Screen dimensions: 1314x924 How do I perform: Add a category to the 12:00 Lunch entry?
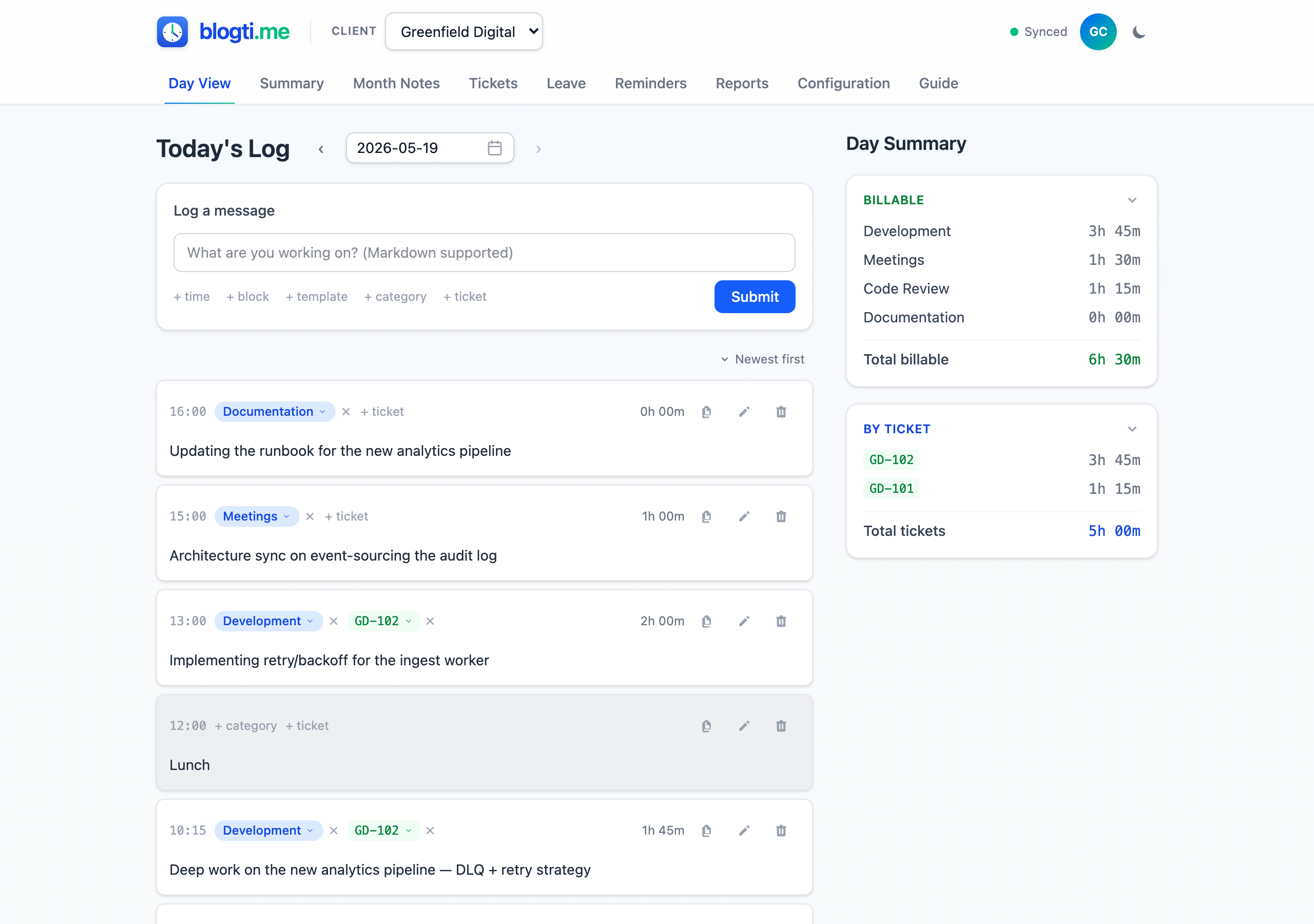[x=245, y=726]
